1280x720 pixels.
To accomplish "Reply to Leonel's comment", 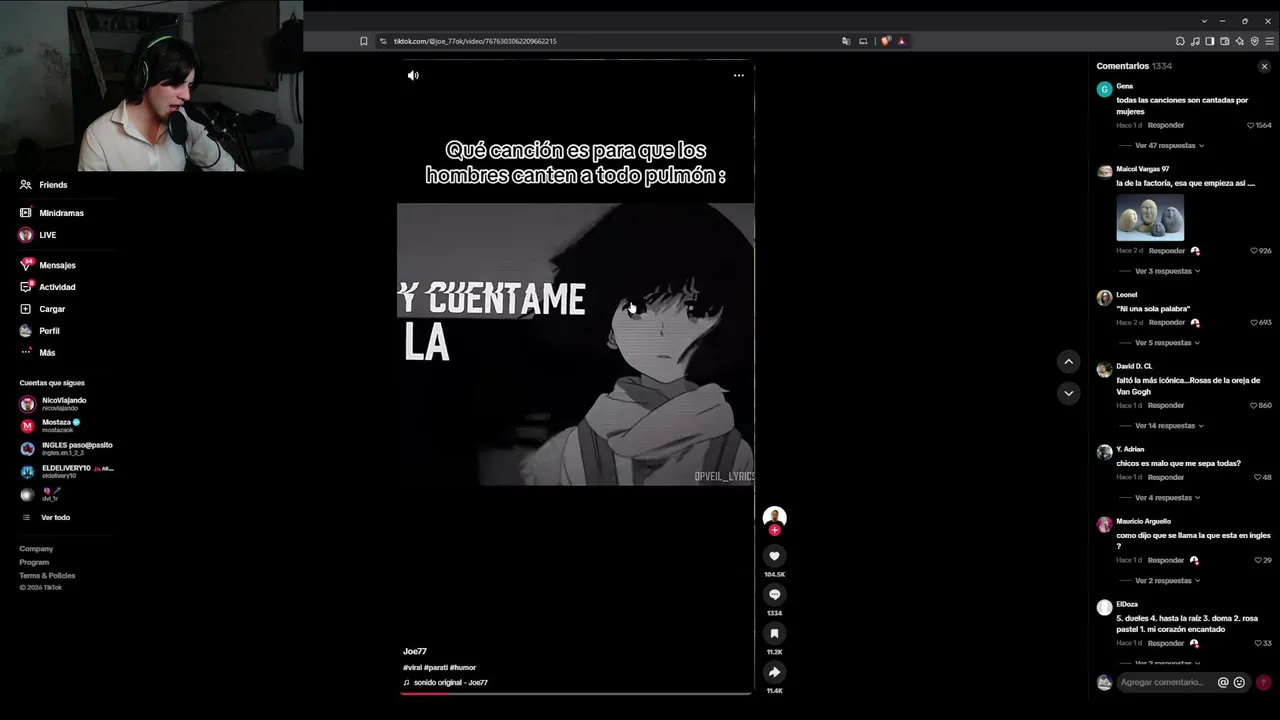I will point(1167,323).
